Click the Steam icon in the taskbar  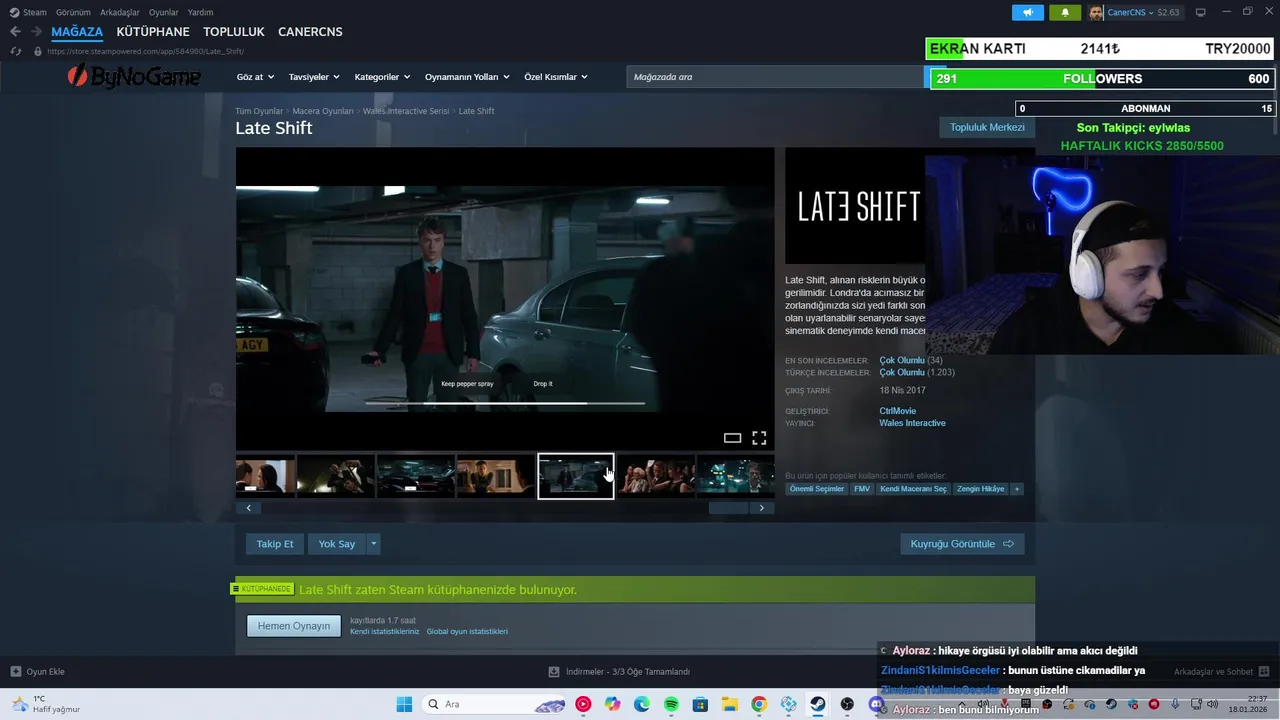pyautogui.click(x=818, y=704)
